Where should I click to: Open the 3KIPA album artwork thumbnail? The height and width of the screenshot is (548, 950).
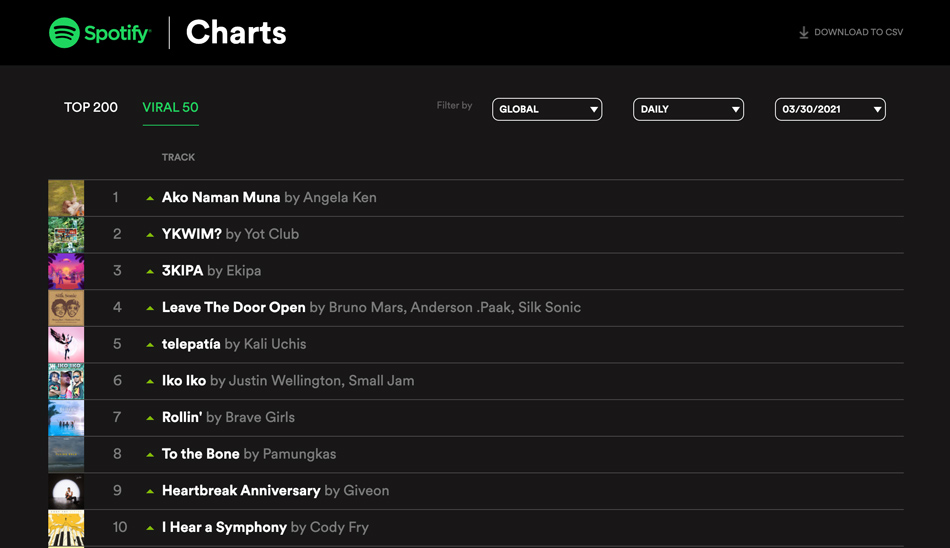[x=66, y=272]
